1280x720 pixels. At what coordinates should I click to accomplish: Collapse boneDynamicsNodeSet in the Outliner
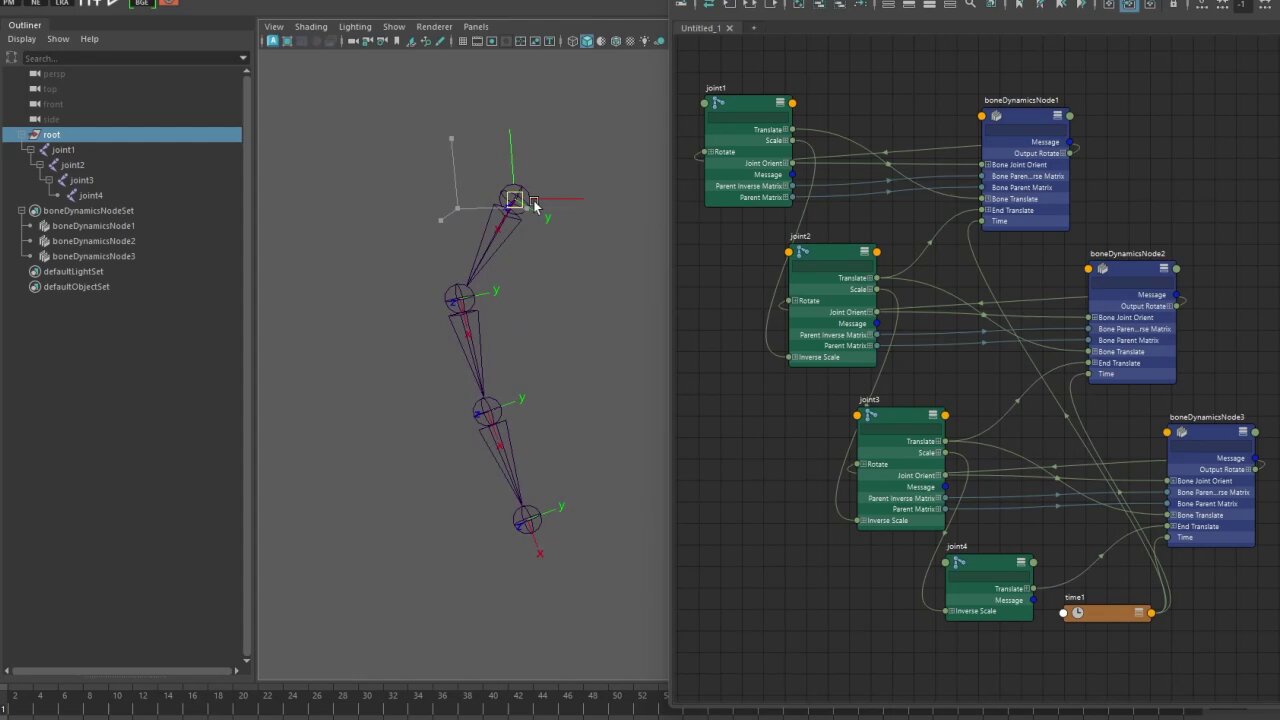click(x=21, y=211)
